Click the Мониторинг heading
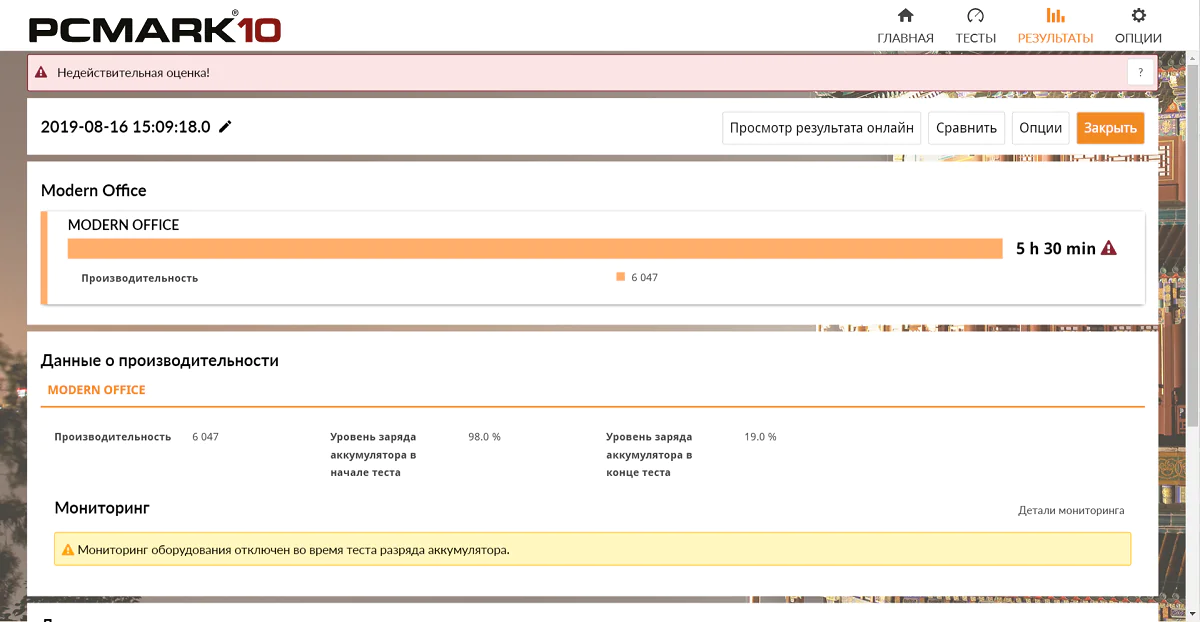Viewport: 1200px width, 622px height. tap(102, 508)
